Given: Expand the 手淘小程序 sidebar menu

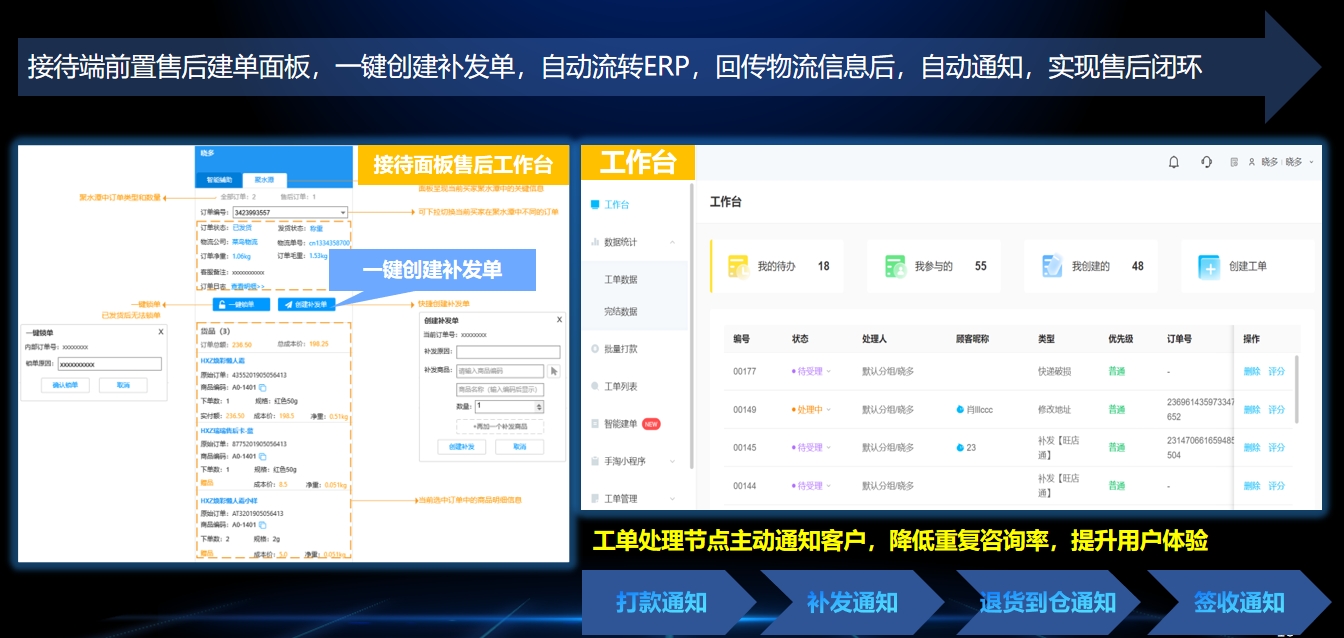Looking at the screenshot, I should pos(671,461).
